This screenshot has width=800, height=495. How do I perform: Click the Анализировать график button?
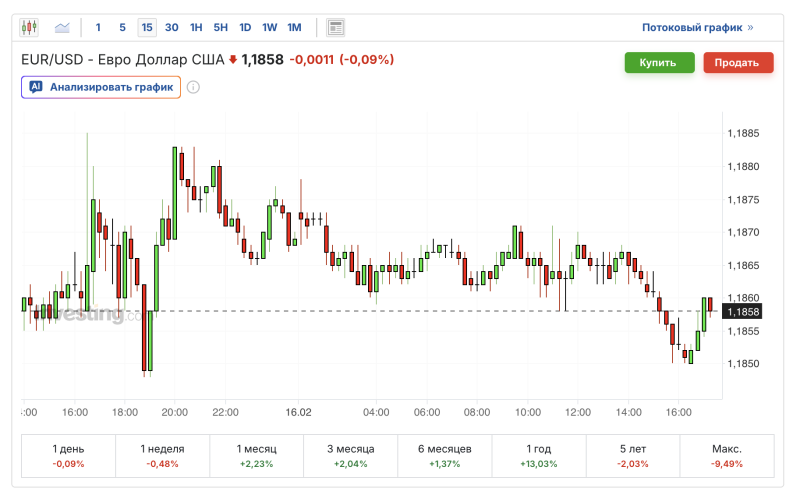pos(101,87)
